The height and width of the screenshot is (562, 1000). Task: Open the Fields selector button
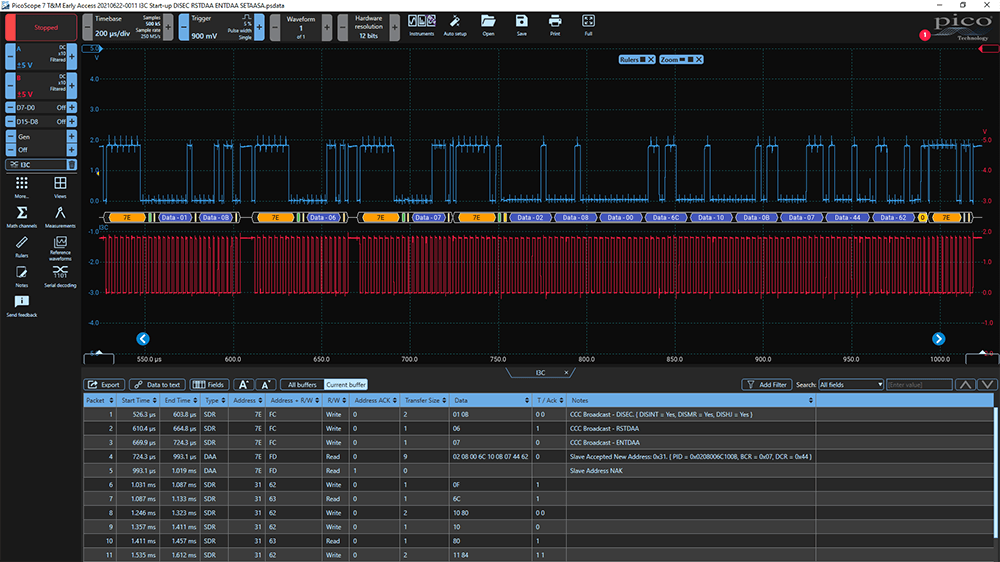click(x=209, y=385)
